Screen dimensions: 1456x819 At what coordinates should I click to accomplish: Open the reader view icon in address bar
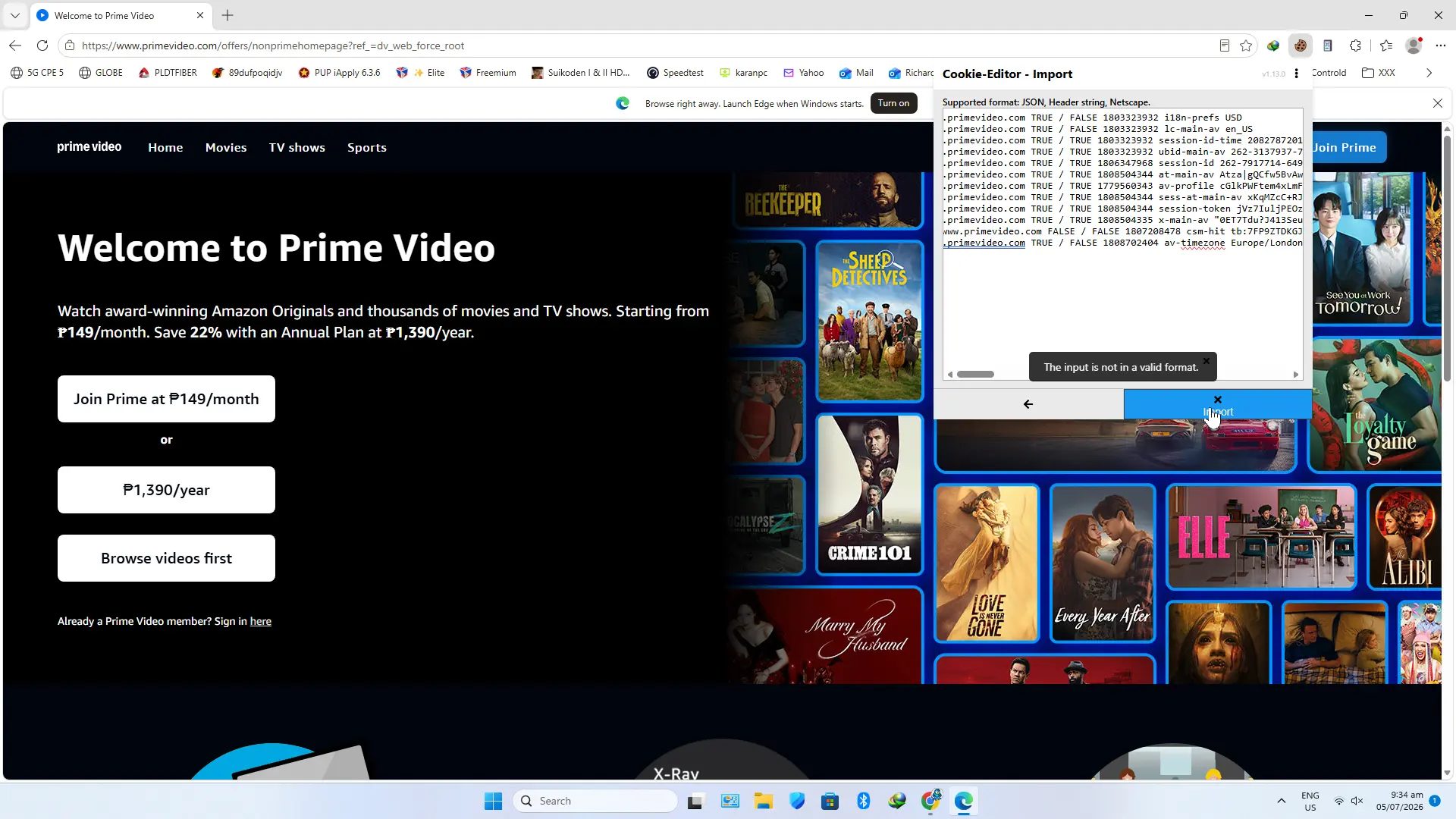1224,45
